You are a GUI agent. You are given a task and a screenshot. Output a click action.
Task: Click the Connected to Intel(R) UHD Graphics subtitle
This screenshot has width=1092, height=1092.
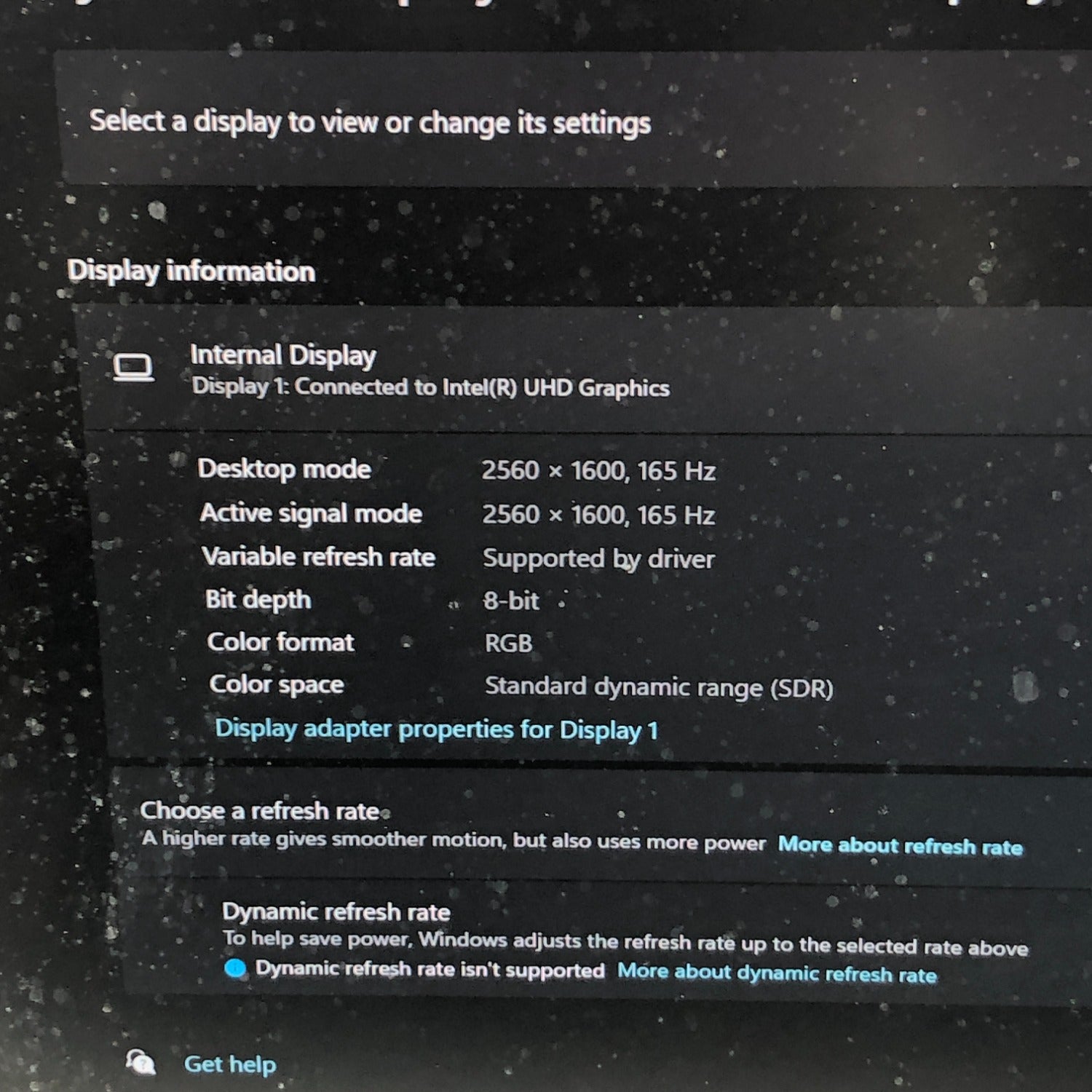(430, 387)
